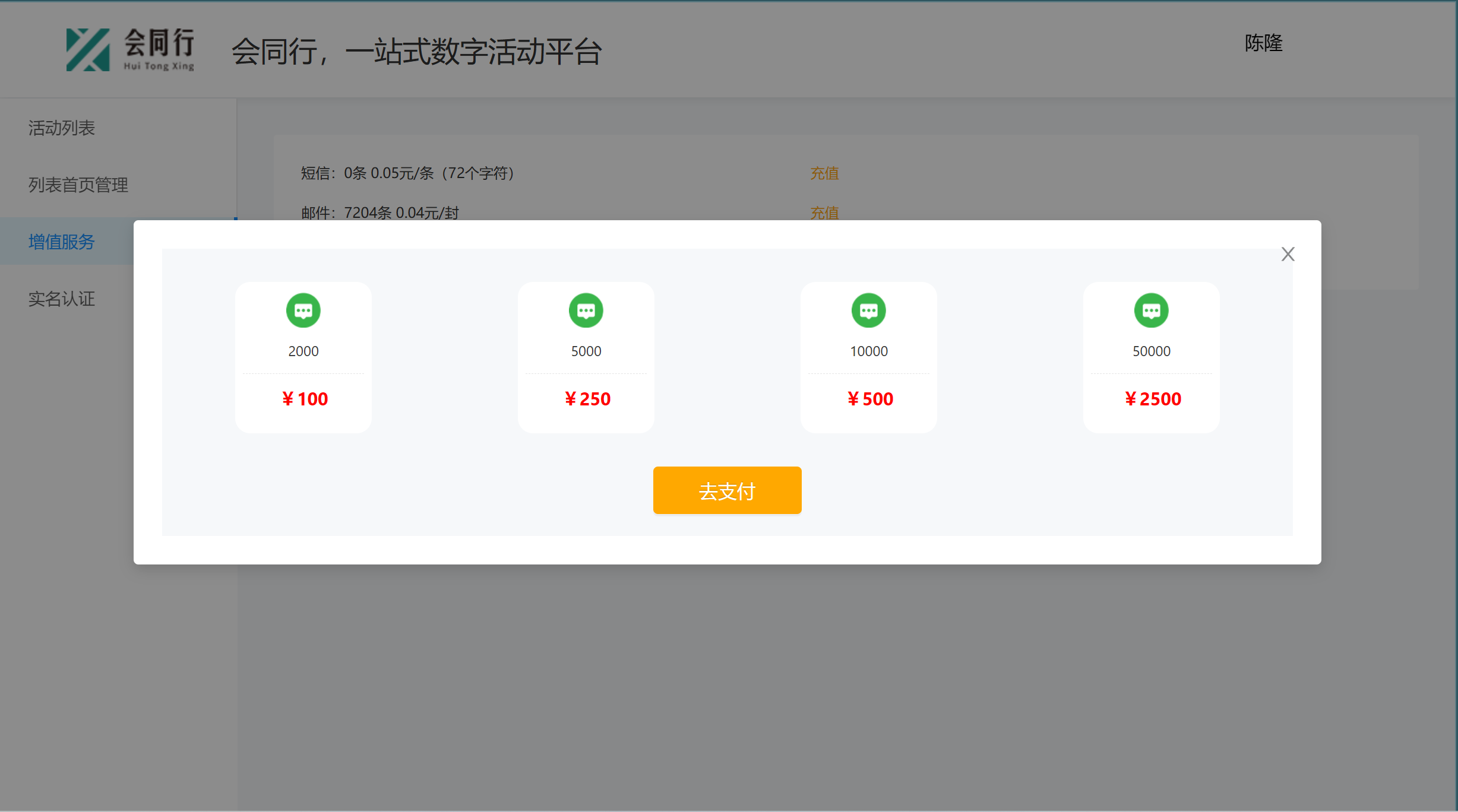Click the green message icon above 5000

[586, 310]
